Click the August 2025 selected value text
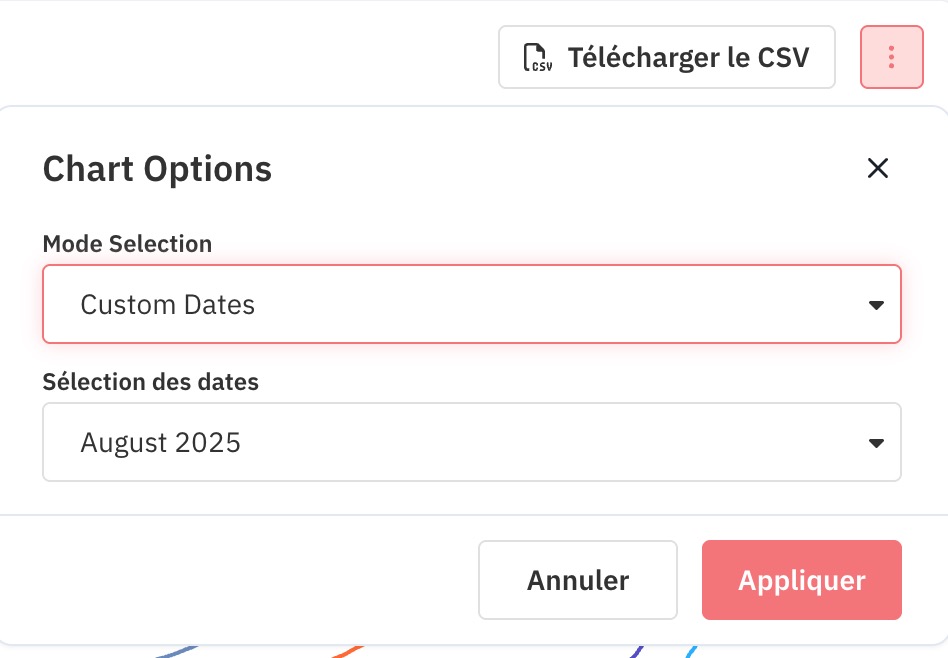This screenshot has height=658, width=948. tap(161, 443)
